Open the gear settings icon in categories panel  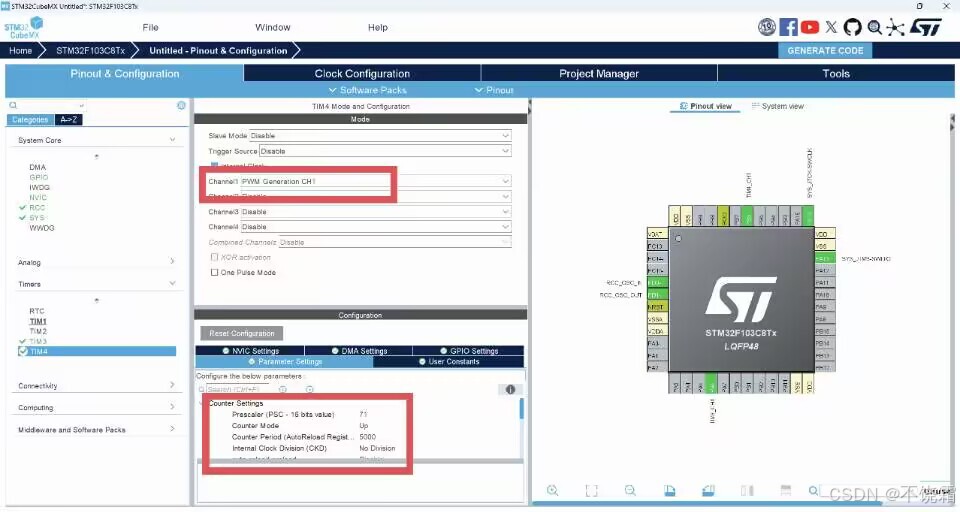coord(181,105)
